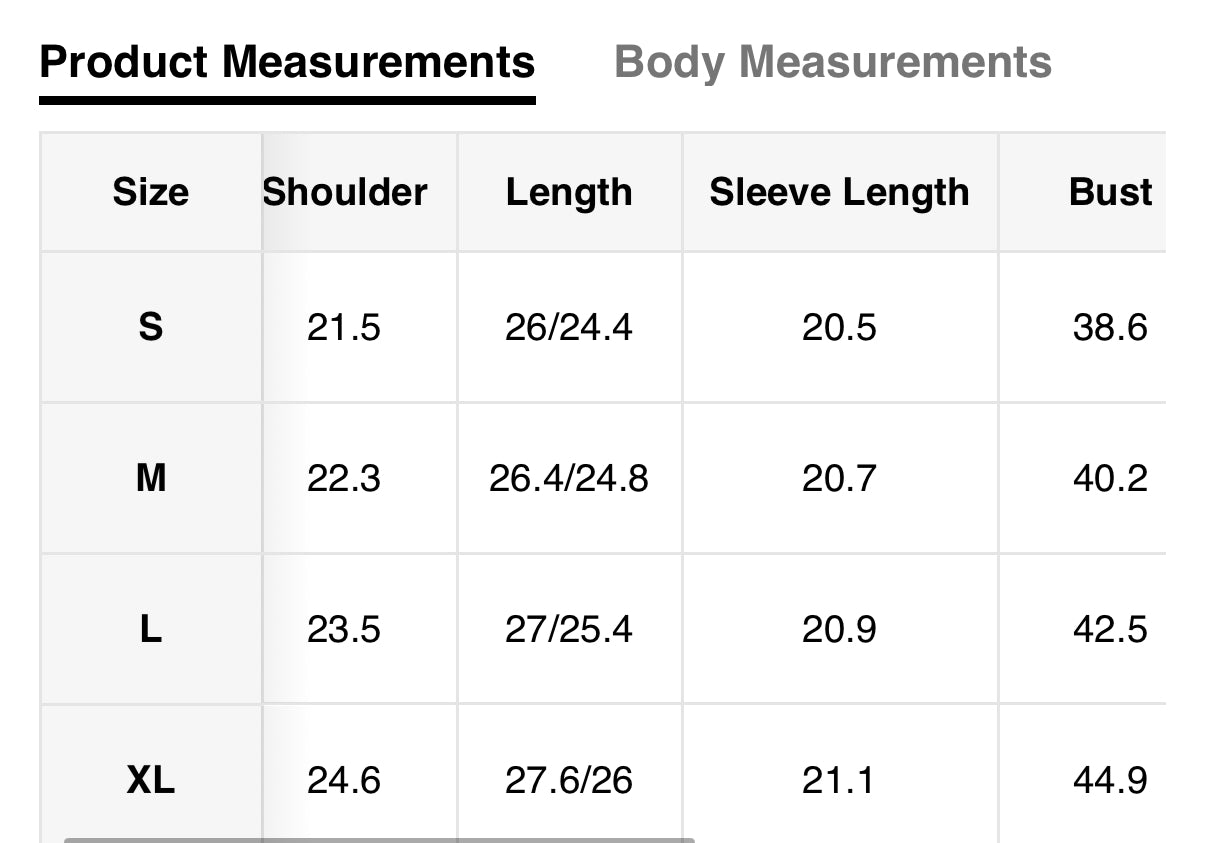Select the S size row label
This screenshot has width=1206, height=843.
pos(150,327)
